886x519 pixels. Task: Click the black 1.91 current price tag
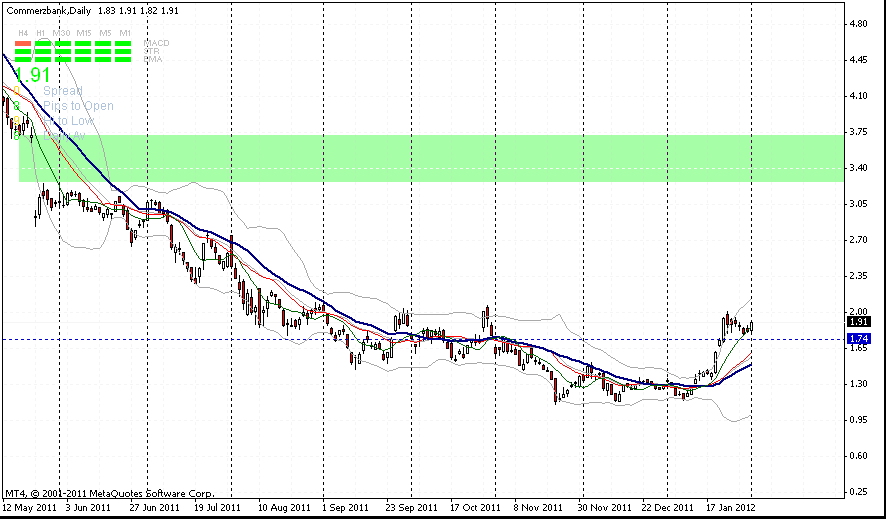click(x=858, y=322)
